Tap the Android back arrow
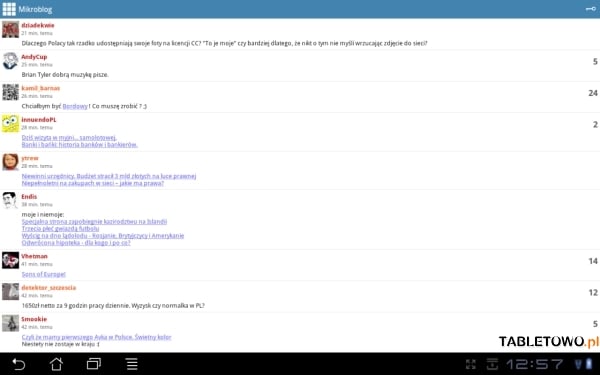Screen dimensions: 600x375 [18, 364]
